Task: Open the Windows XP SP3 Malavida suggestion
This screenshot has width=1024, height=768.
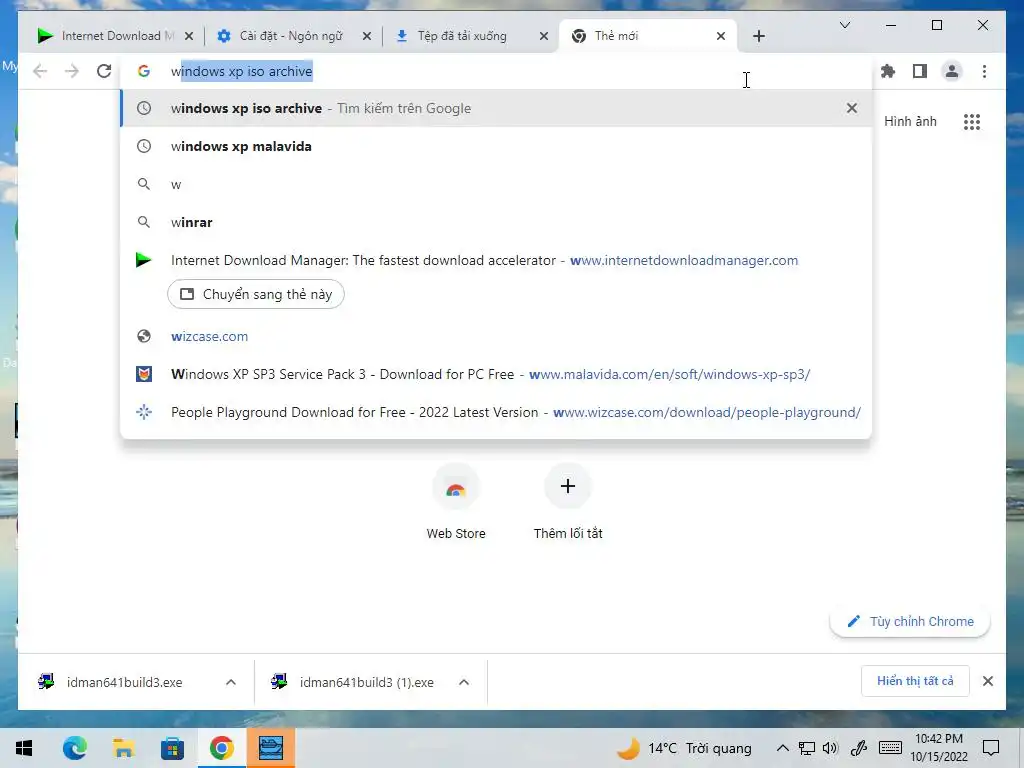Action: tap(496, 374)
